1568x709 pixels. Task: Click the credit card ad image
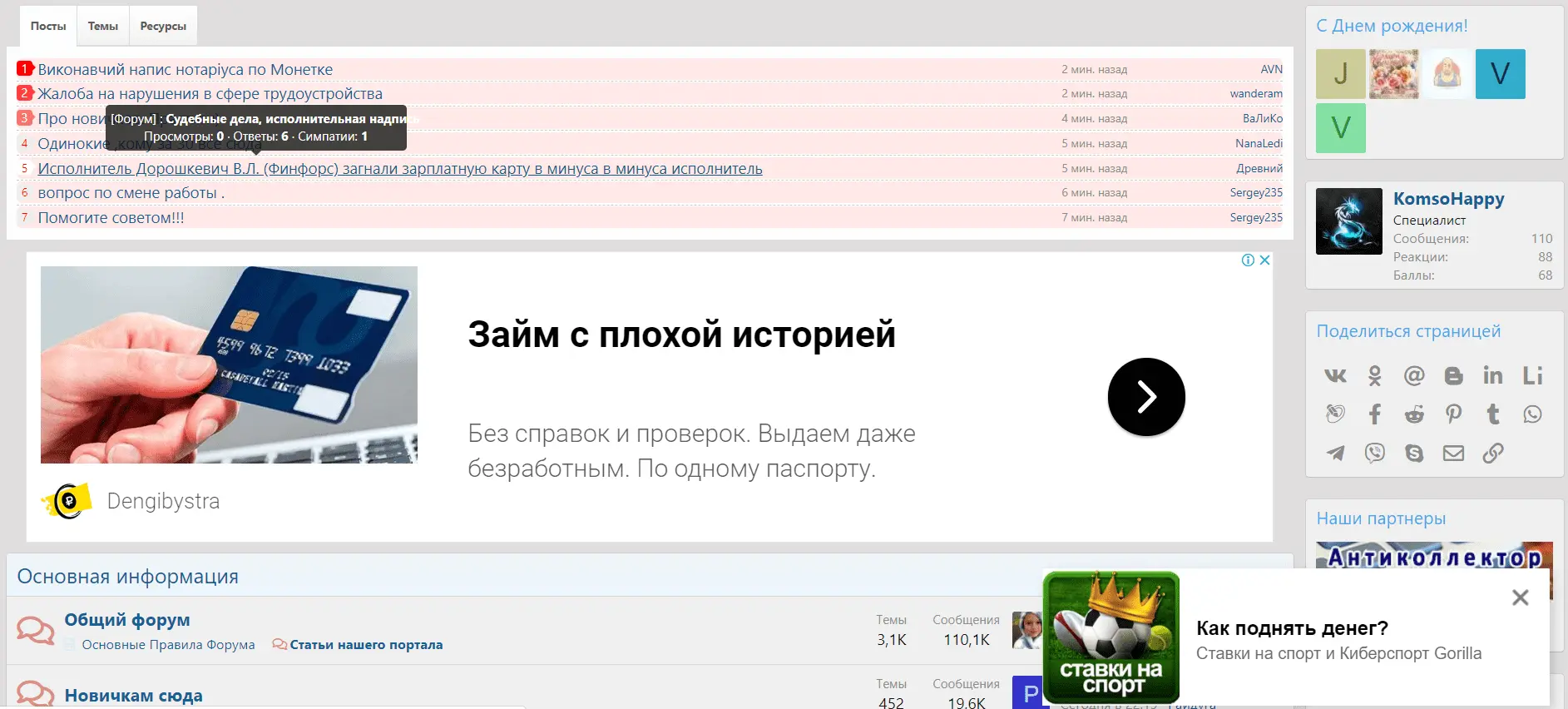click(x=229, y=364)
